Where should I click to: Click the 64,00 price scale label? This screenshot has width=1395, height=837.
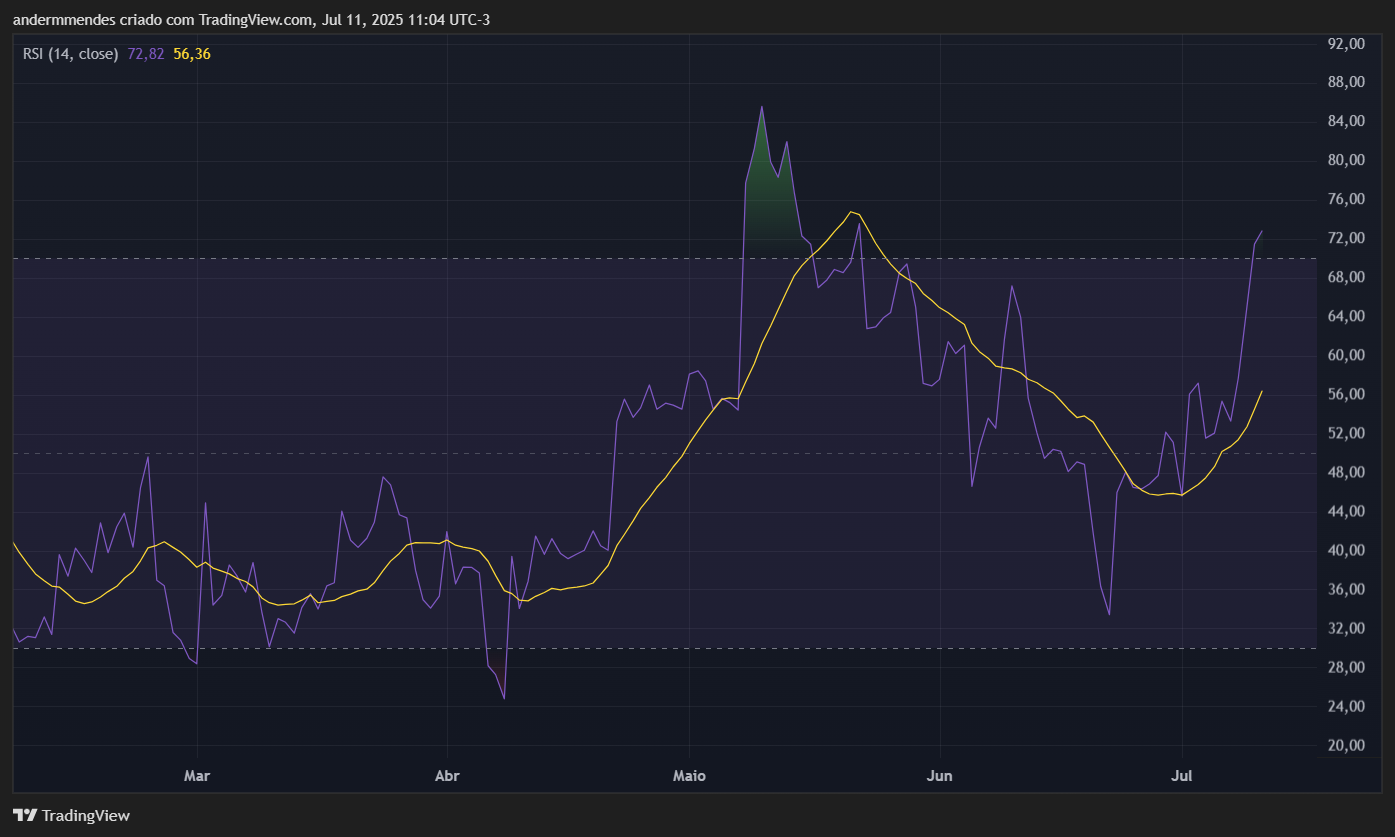[x=1346, y=316]
